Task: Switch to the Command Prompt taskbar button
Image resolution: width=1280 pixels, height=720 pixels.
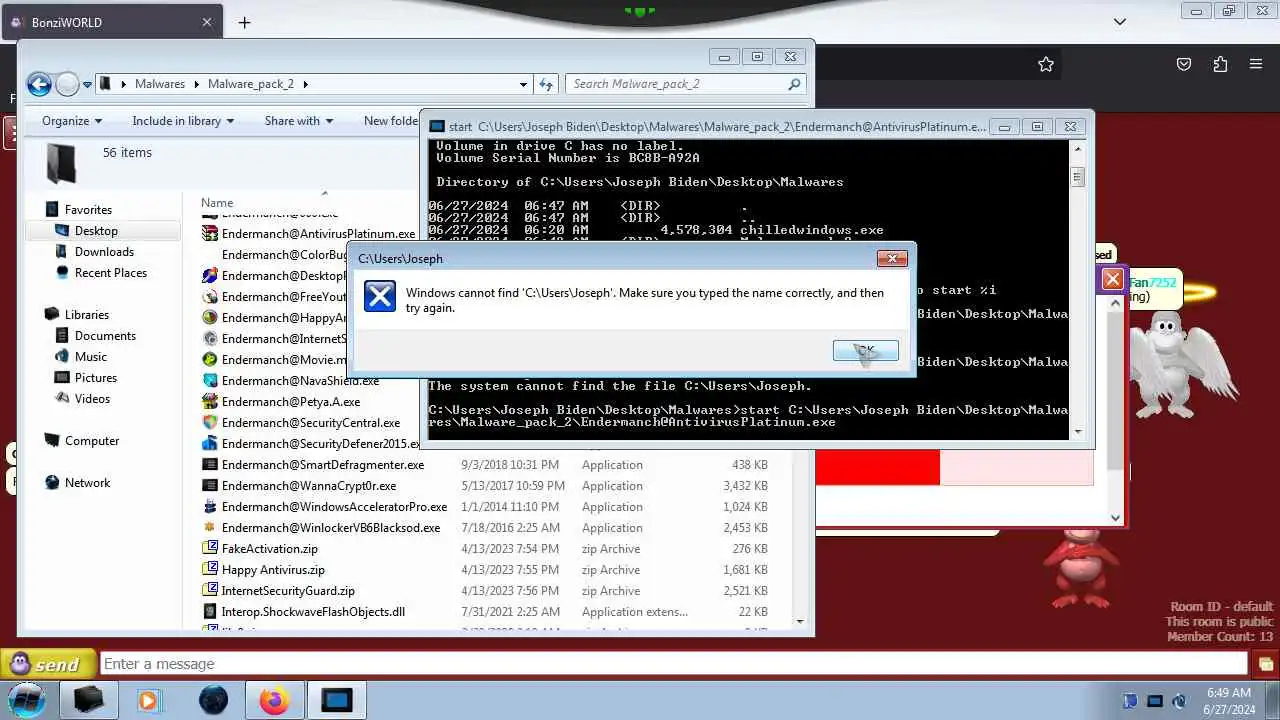Action: [336, 701]
